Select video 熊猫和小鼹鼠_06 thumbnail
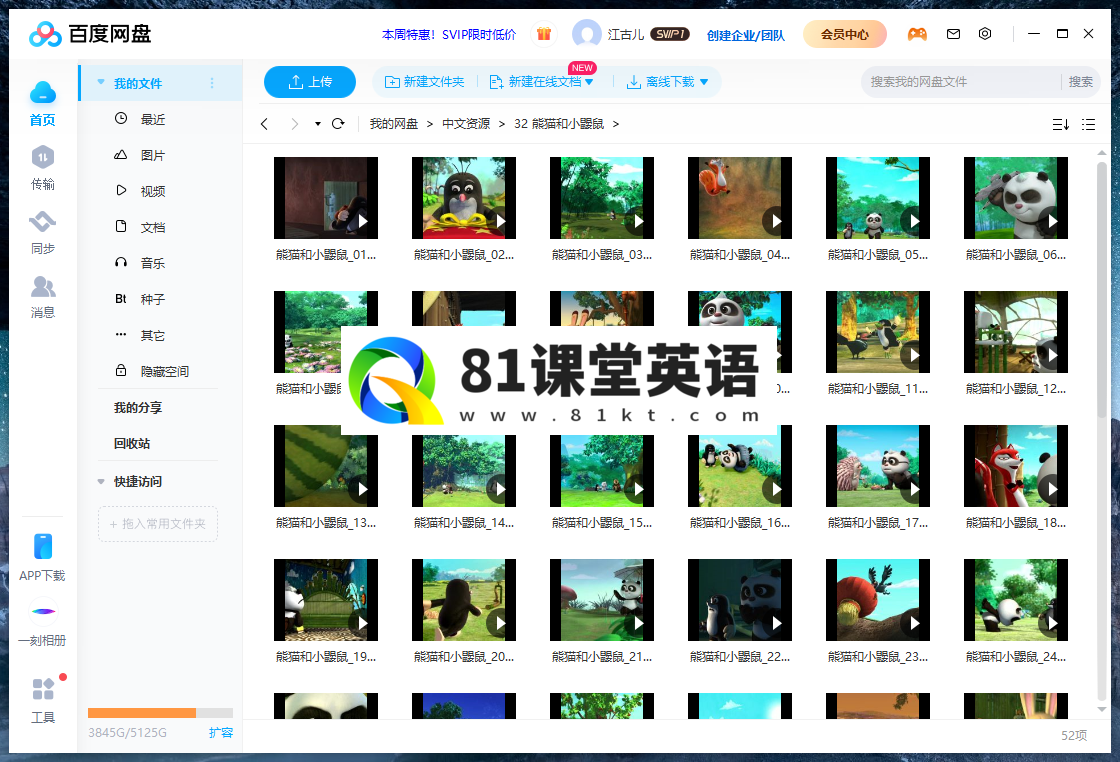 click(x=1016, y=198)
